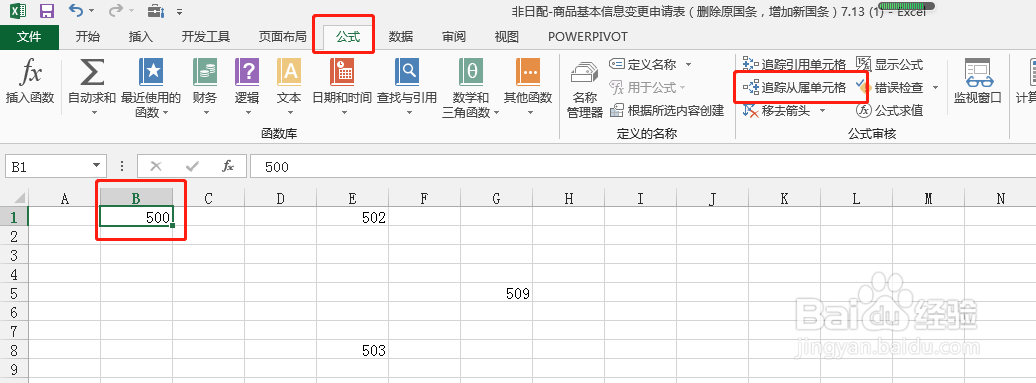Expand the Remove Arrows dropdown arrow
Screen dimensions: 1036x383
tap(823, 110)
